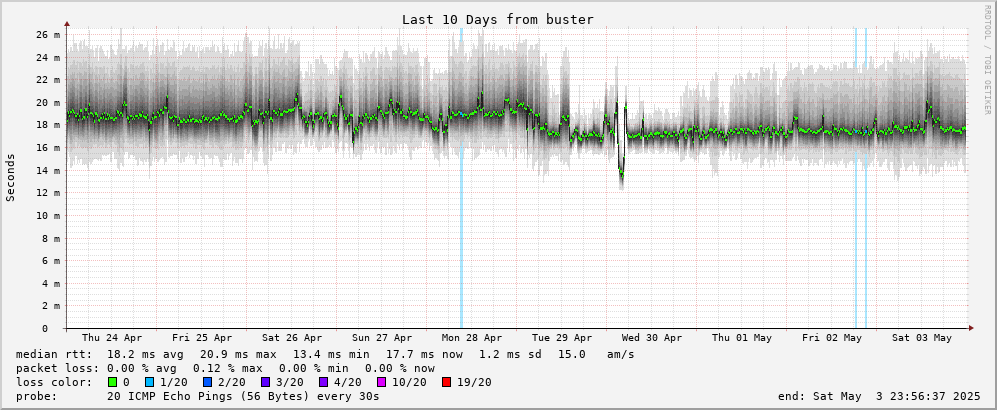Click the 'Seconds' y-axis label
This screenshot has height=410, width=997.
tap(11, 177)
